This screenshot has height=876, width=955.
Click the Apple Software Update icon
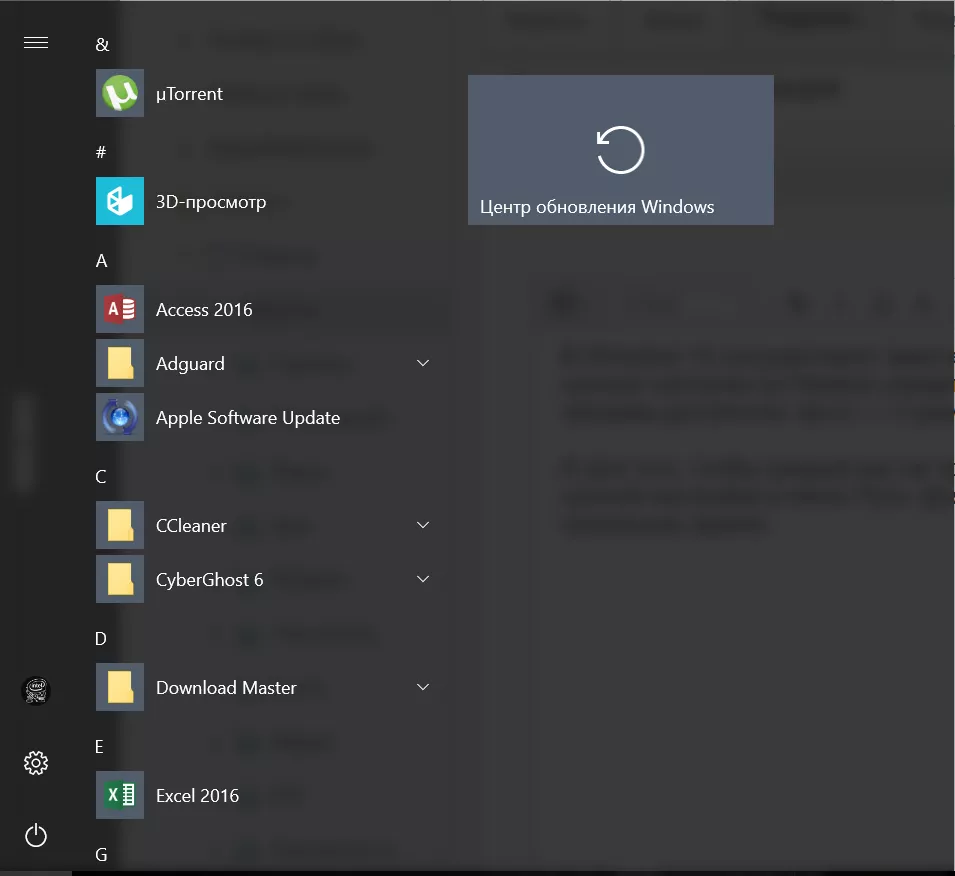coord(120,418)
